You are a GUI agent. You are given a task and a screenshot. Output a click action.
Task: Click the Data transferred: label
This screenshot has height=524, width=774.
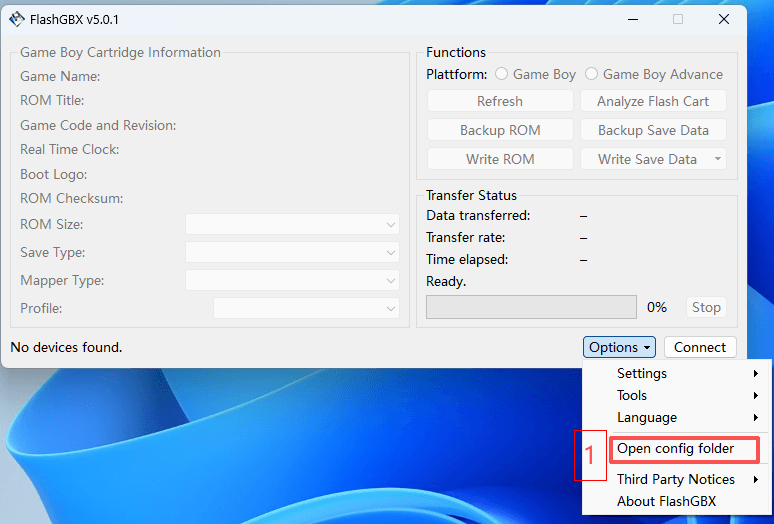pyautogui.click(x=478, y=216)
